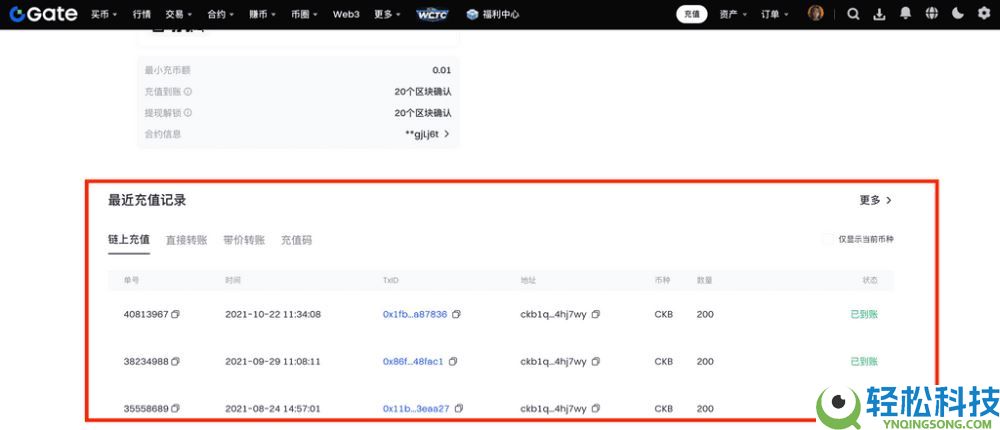Expand the 订单 dropdown
The width and height of the screenshot is (1000, 430).
[775, 14]
